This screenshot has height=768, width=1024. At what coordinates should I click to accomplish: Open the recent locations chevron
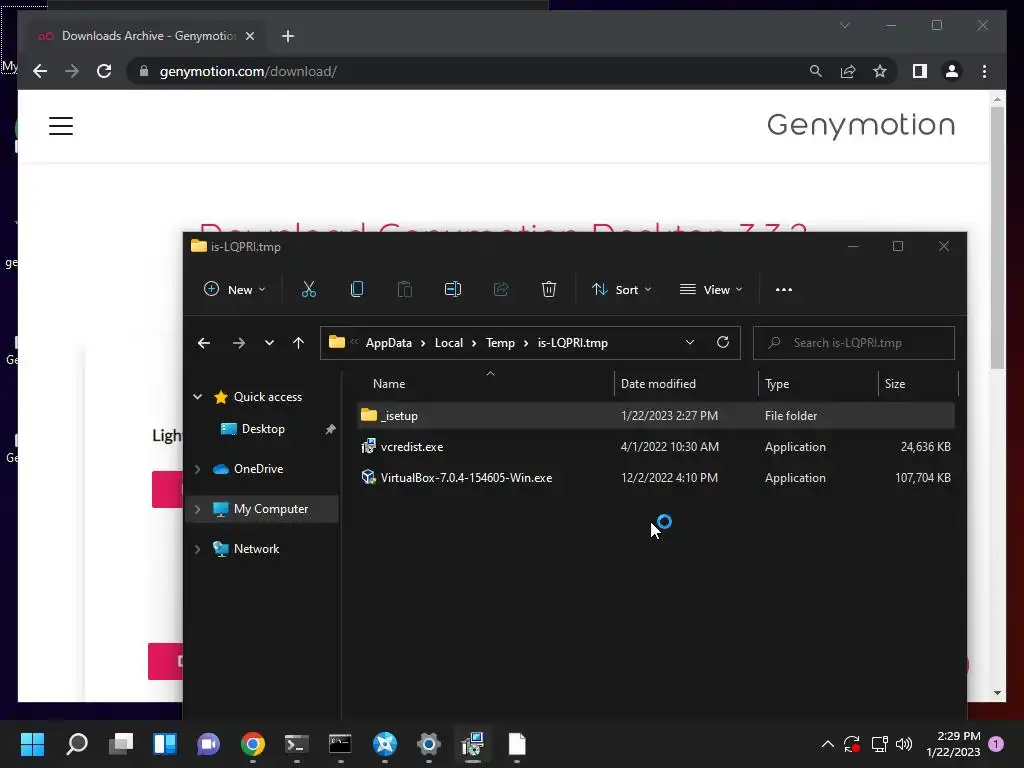tap(269, 343)
